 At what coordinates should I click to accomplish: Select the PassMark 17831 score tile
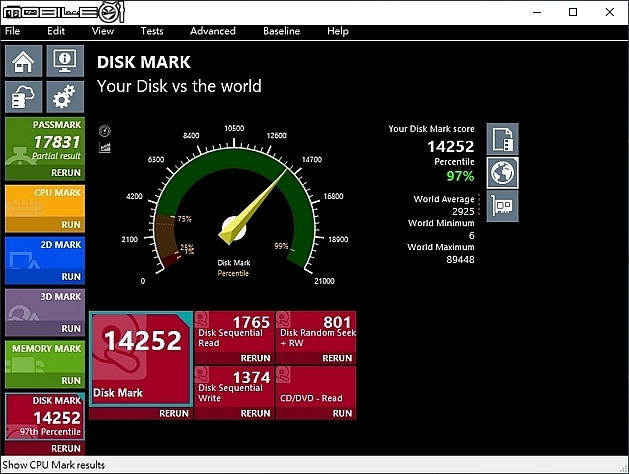point(45,141)
